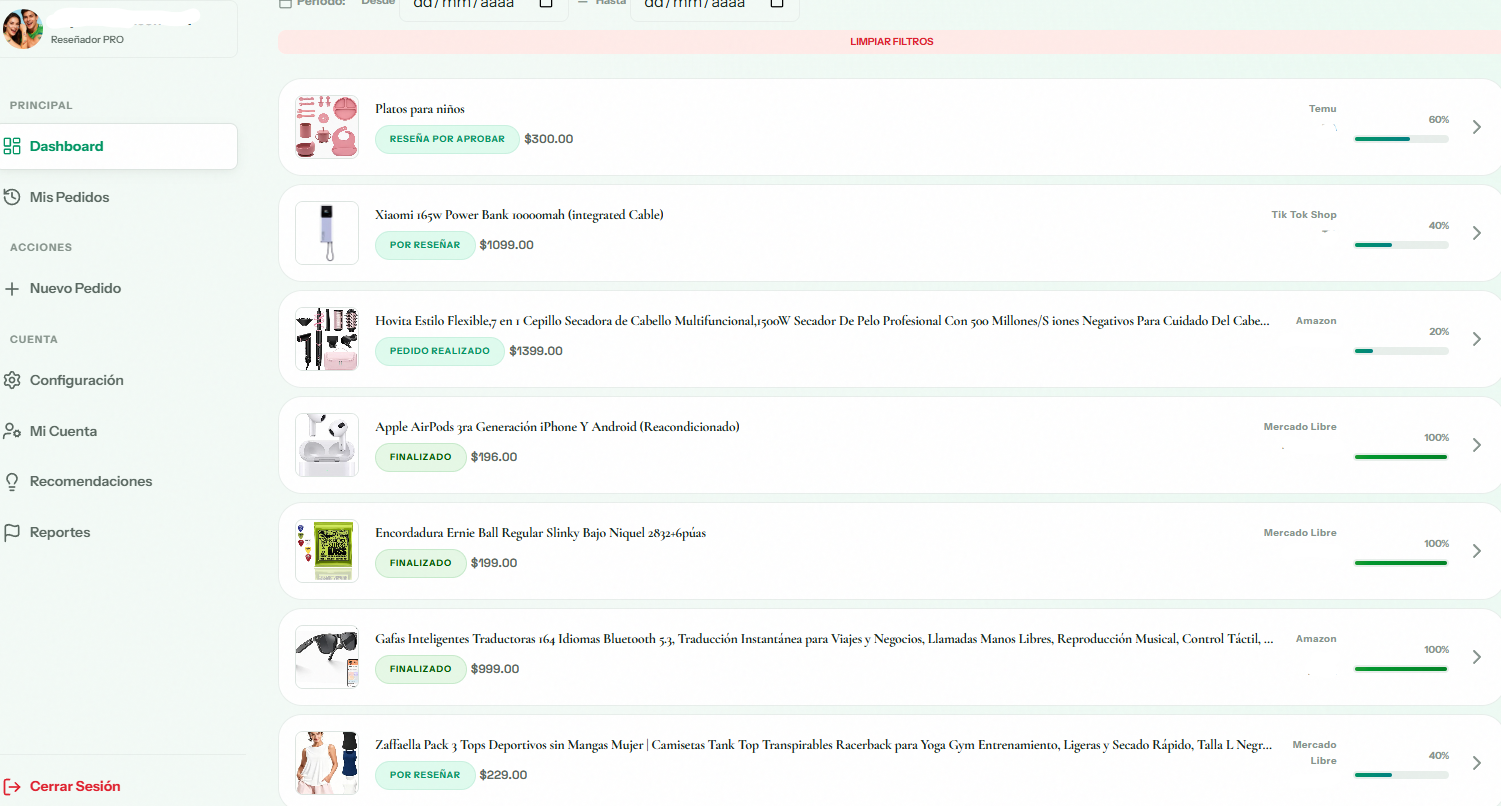Image resolution: width=1501 pixels, height=806 pixels.
Task: Click the Hovita Estilo Flexible product title
Action: click(823, 321)
